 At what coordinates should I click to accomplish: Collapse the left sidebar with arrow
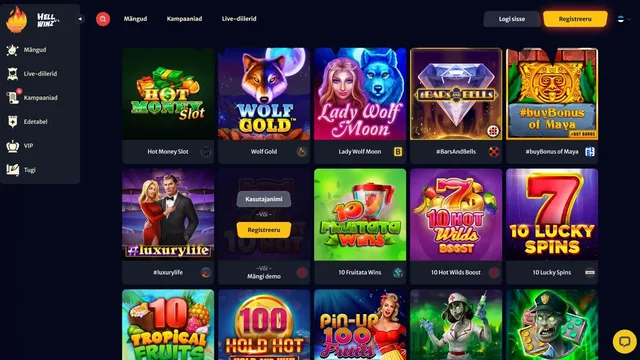pos(80,19)
